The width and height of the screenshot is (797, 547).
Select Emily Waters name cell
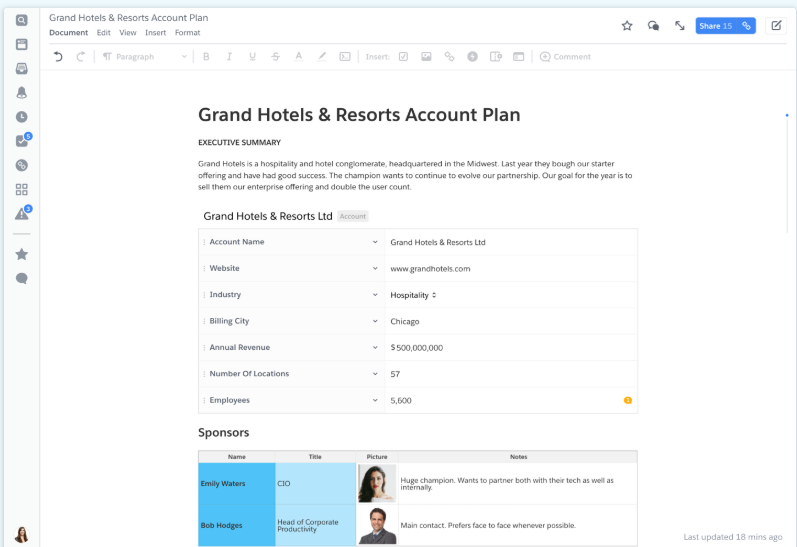(237, 483)
